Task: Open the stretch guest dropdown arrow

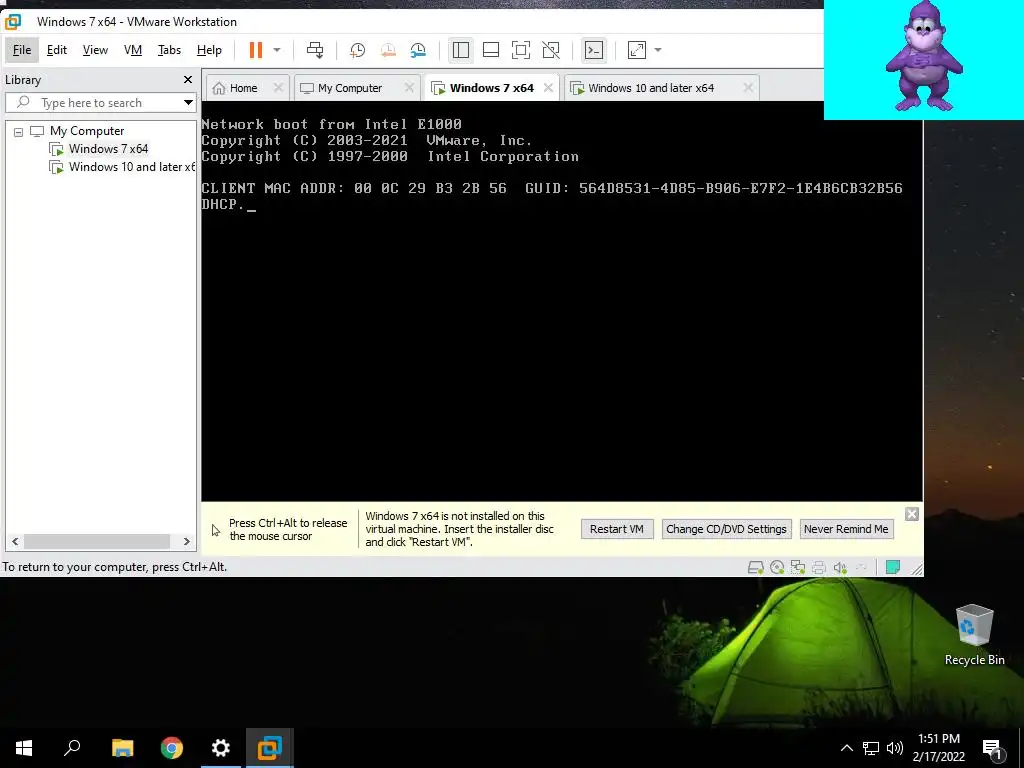Action: [658, 50]
